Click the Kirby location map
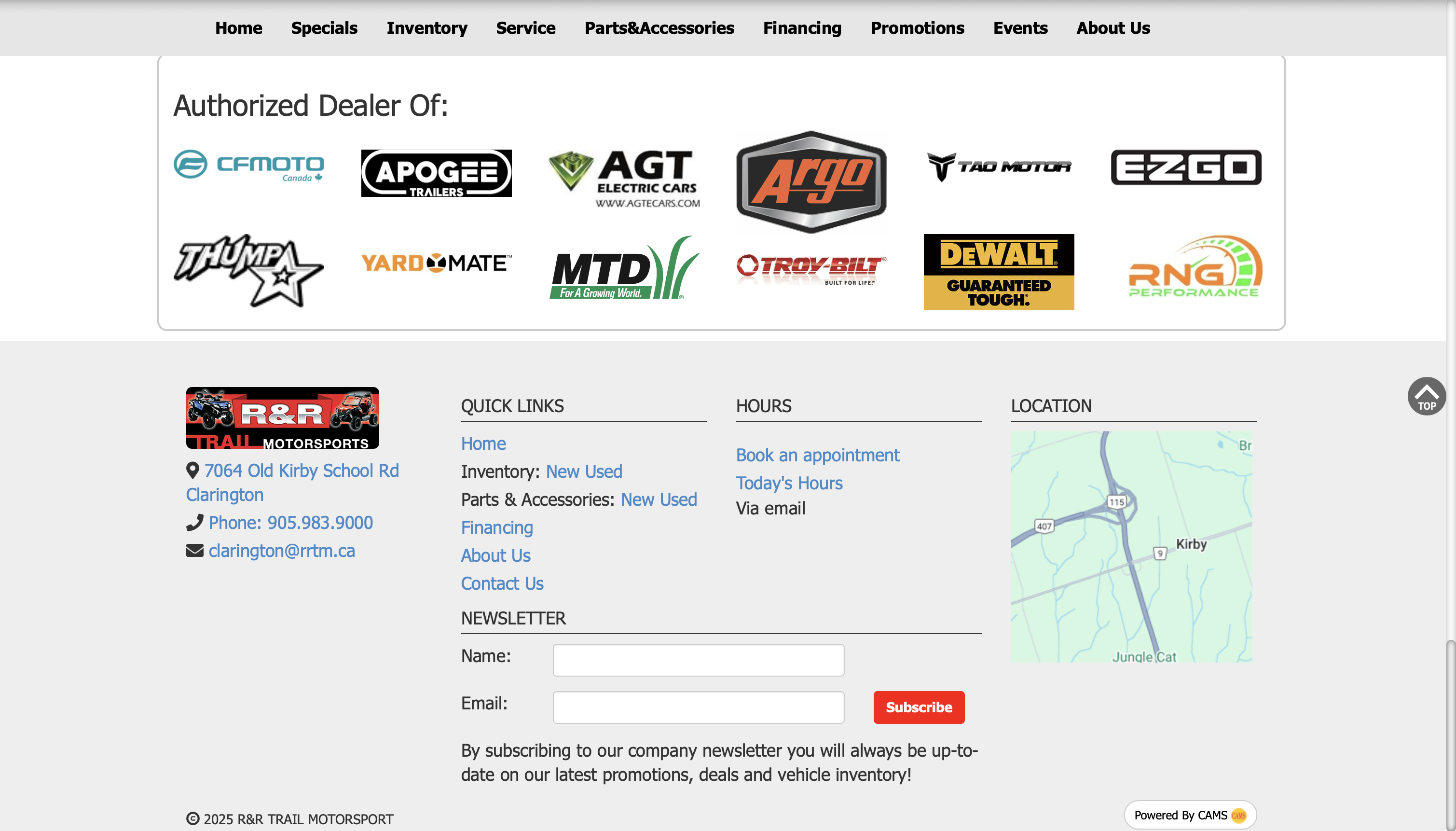This screenshot has height=831, width=1456. pos(1131,546)
